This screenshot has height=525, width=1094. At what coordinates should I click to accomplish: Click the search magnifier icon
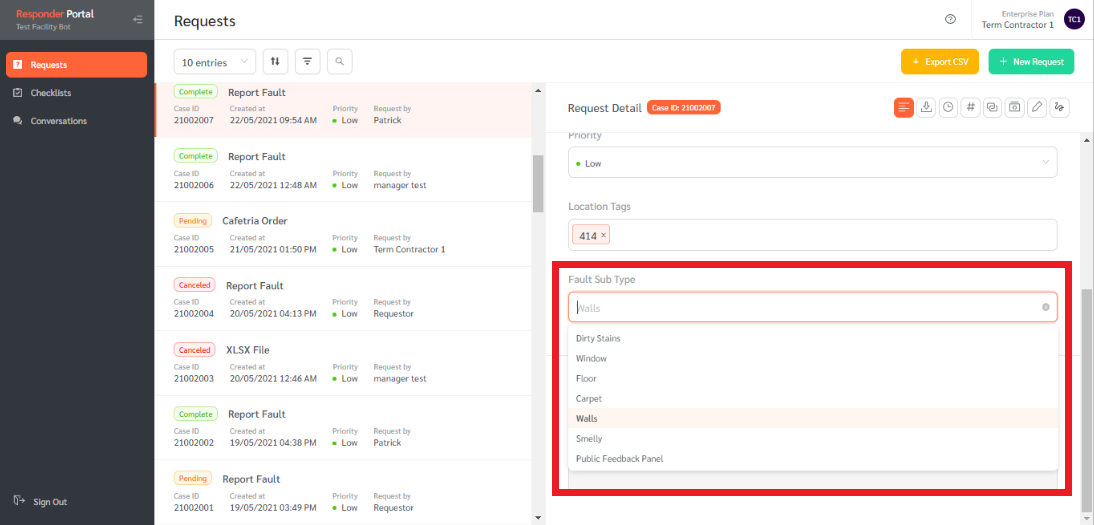(x=340, y=61)
